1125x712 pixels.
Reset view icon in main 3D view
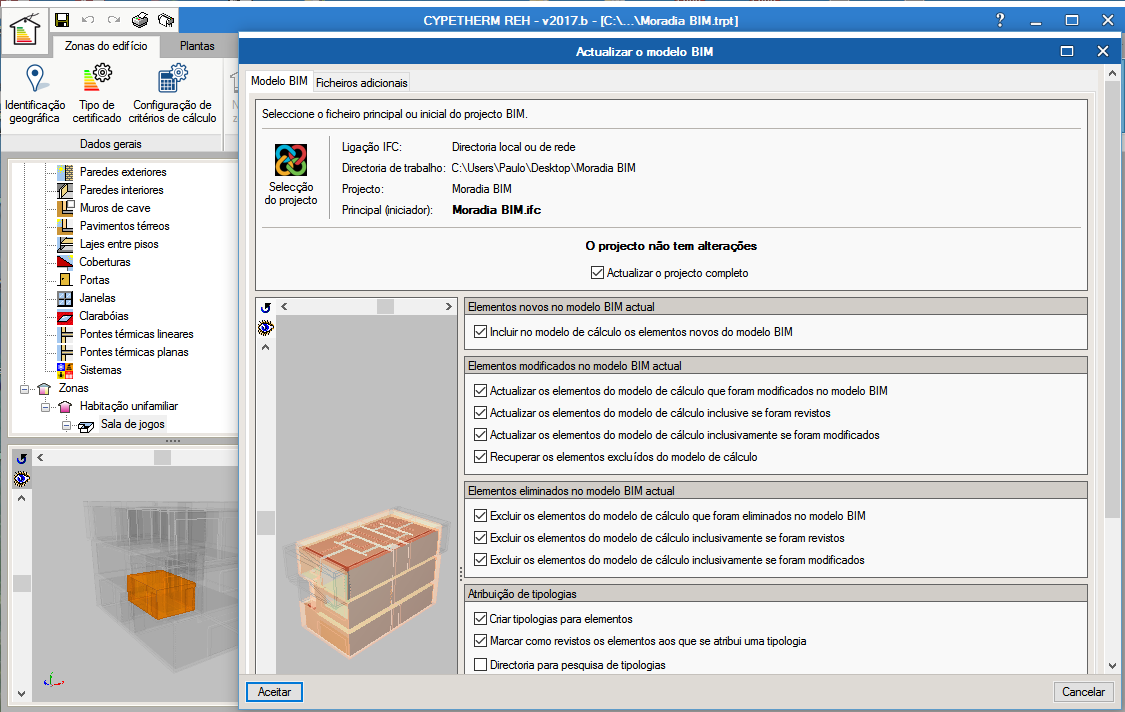(22, 458)
